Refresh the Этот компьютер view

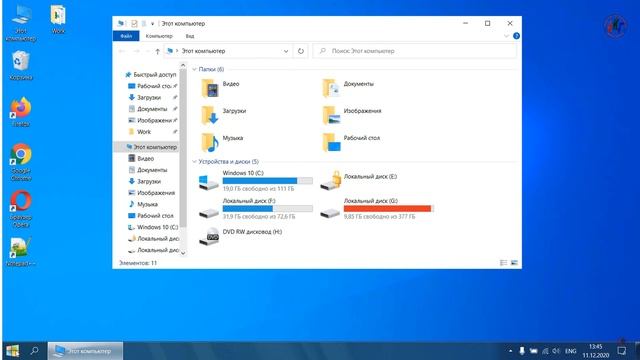tap(301, 51)
